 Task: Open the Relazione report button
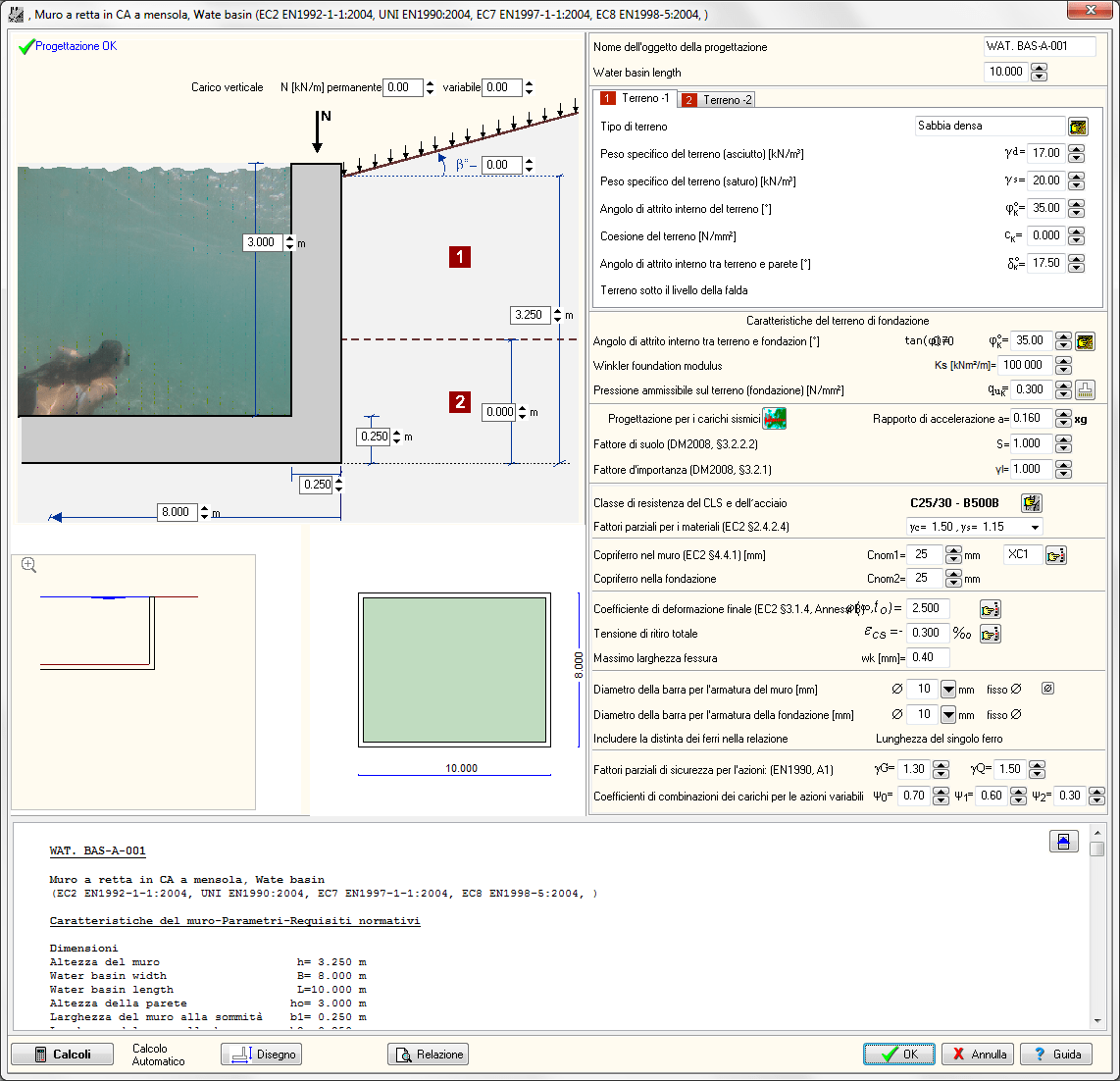(428, 1055)
